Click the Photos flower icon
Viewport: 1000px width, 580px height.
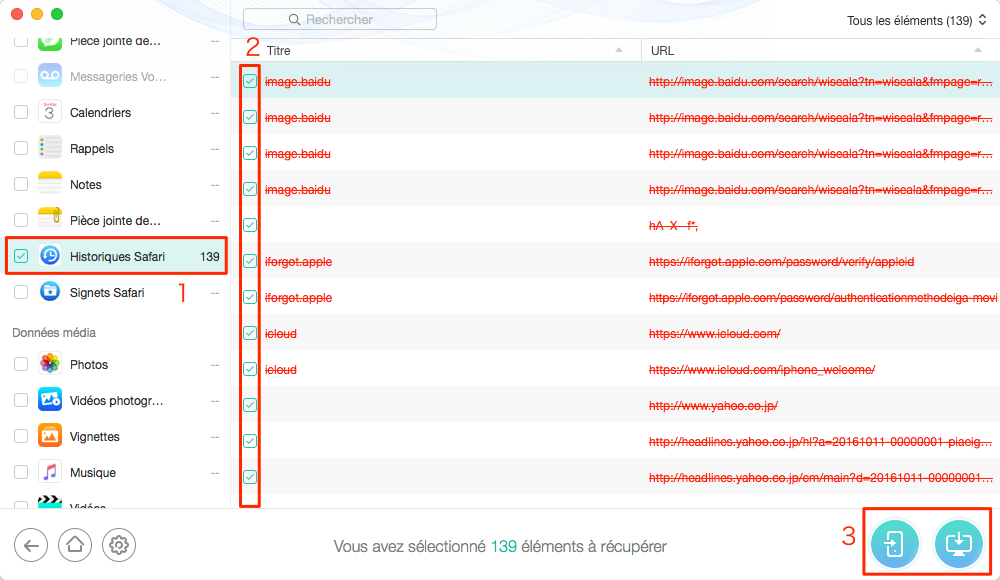click(50, 364)
